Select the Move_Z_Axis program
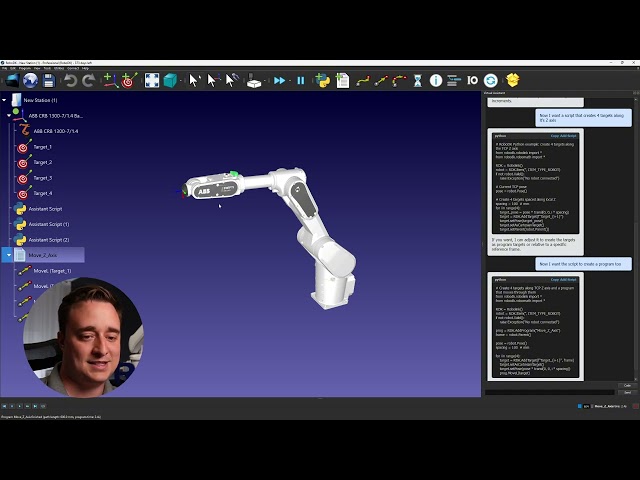This screenshot has height=480, width=640. [x=42, y=256]
